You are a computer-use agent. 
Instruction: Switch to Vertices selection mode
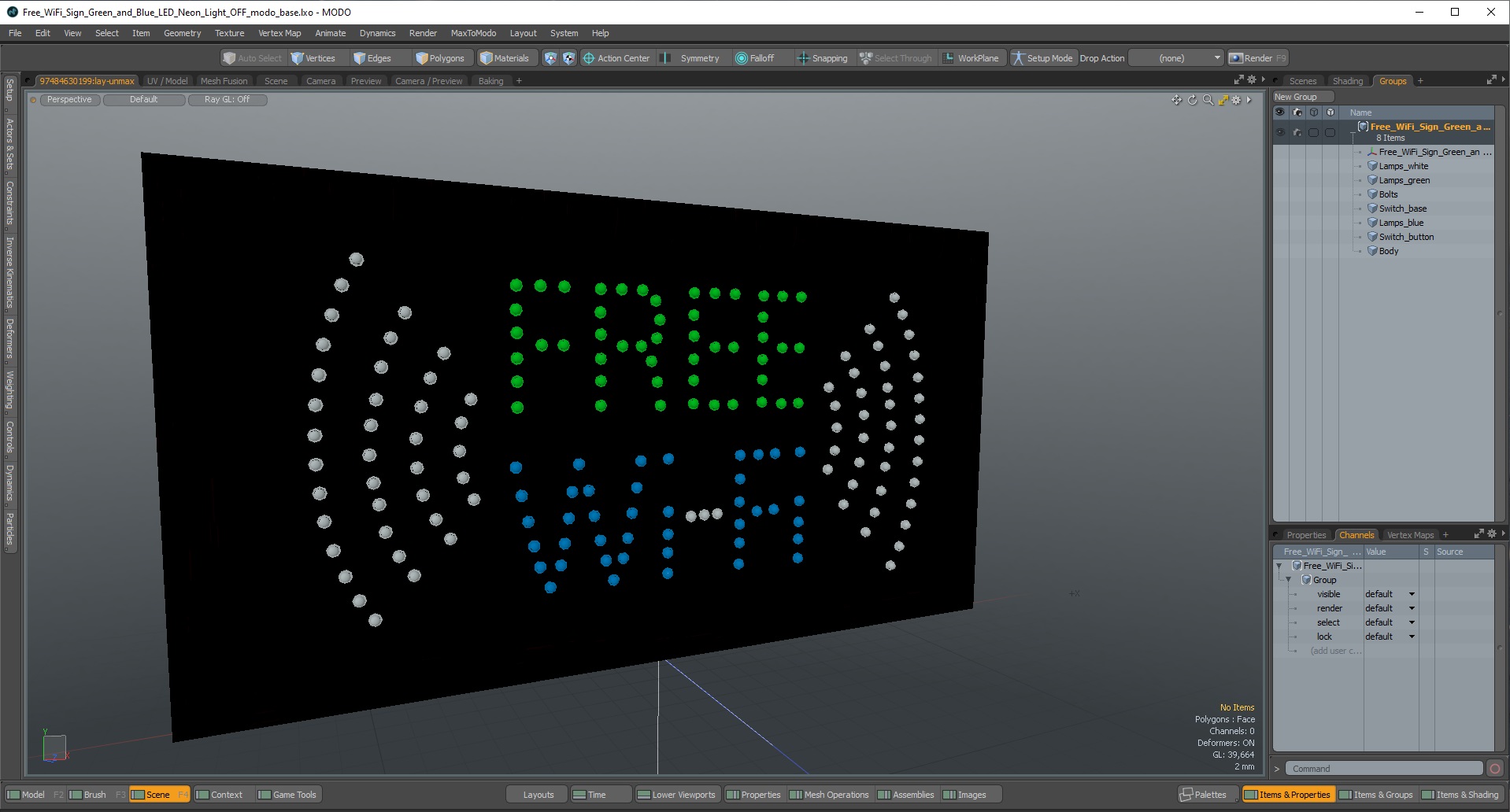click(313, 58)
